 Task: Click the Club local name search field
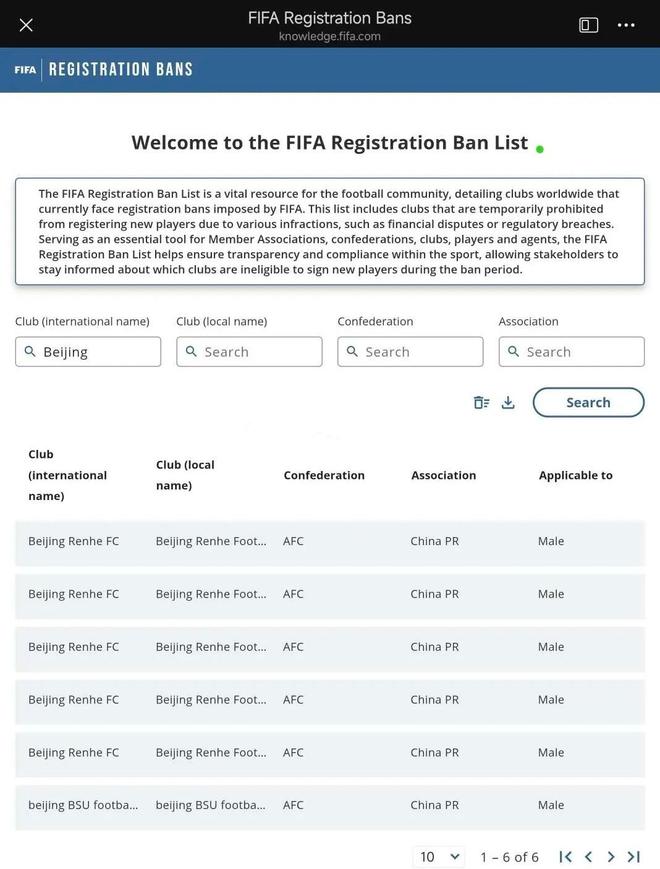[x=249, y=351]
